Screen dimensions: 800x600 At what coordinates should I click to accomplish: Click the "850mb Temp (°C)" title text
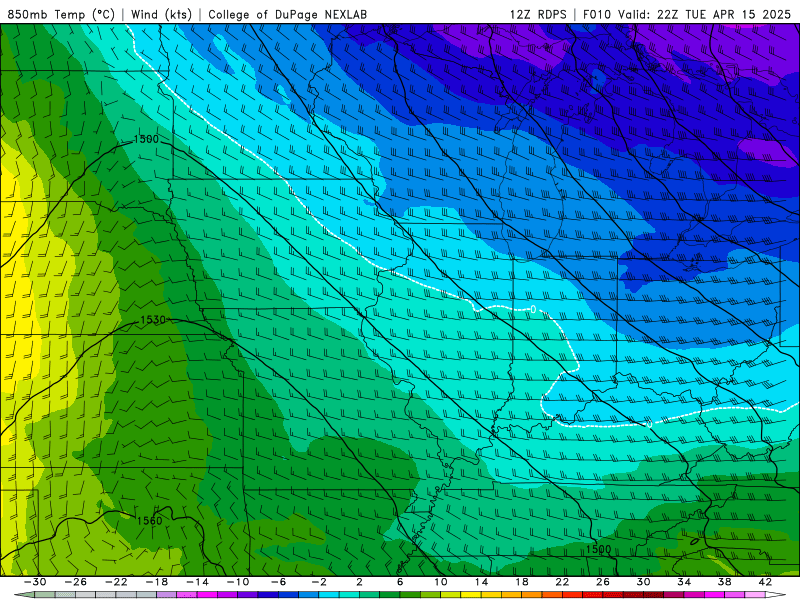click(x=61, y=14)
